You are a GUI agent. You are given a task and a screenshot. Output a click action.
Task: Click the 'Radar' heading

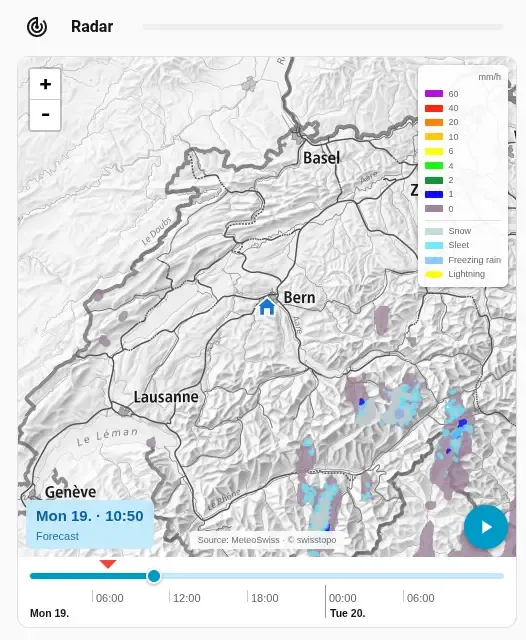point(92,27)
